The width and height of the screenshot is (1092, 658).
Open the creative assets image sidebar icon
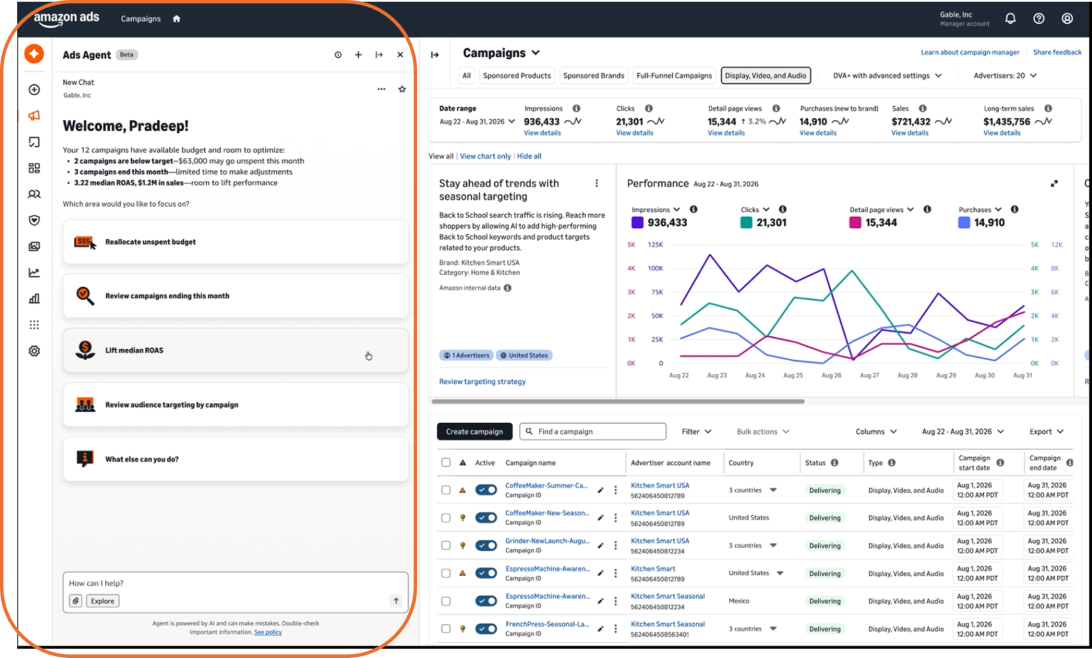(x=34, y=246)
